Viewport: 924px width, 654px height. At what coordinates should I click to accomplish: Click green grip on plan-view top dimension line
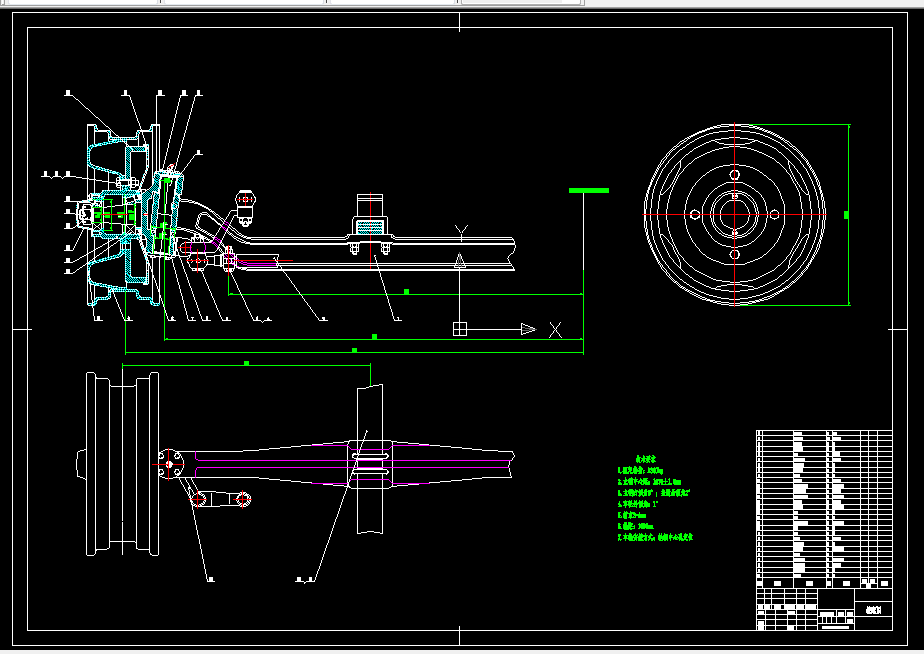[246, 363]
